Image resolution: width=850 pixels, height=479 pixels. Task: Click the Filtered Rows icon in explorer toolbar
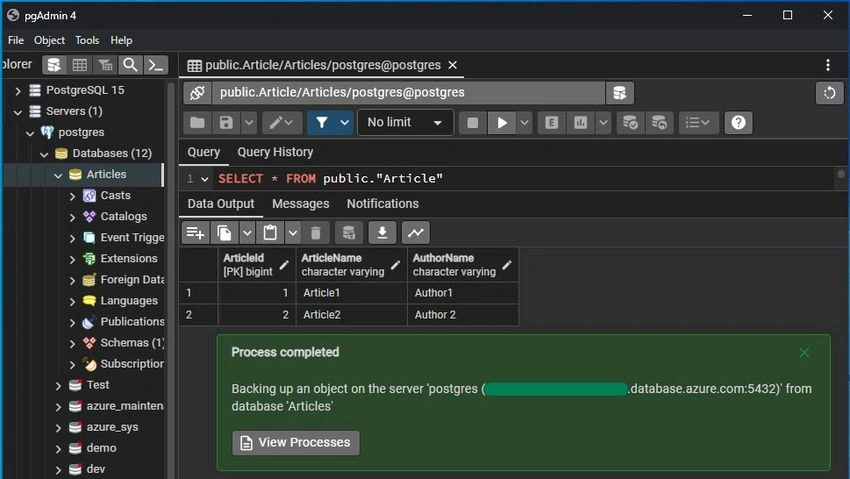pyautogui.click(x=105, y=65)
